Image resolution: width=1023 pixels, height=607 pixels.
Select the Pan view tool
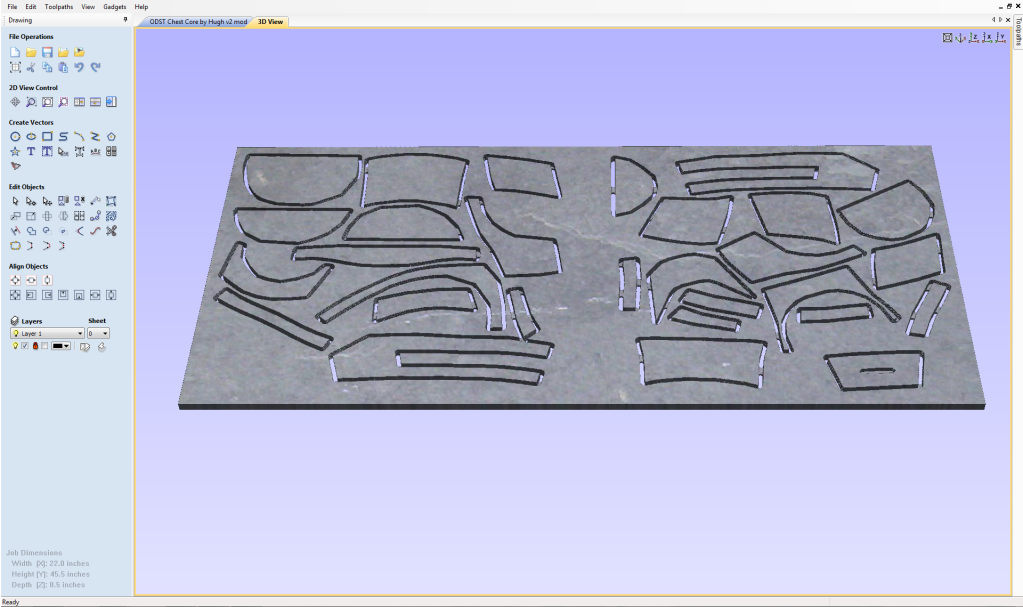15,102
